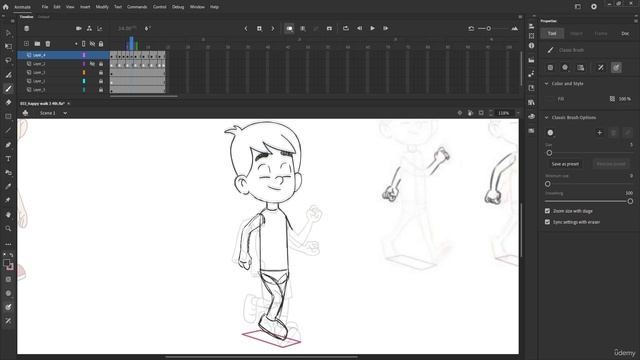Select the Pen tool
This screenshot has width=640, height=360.
pos(8,144)
